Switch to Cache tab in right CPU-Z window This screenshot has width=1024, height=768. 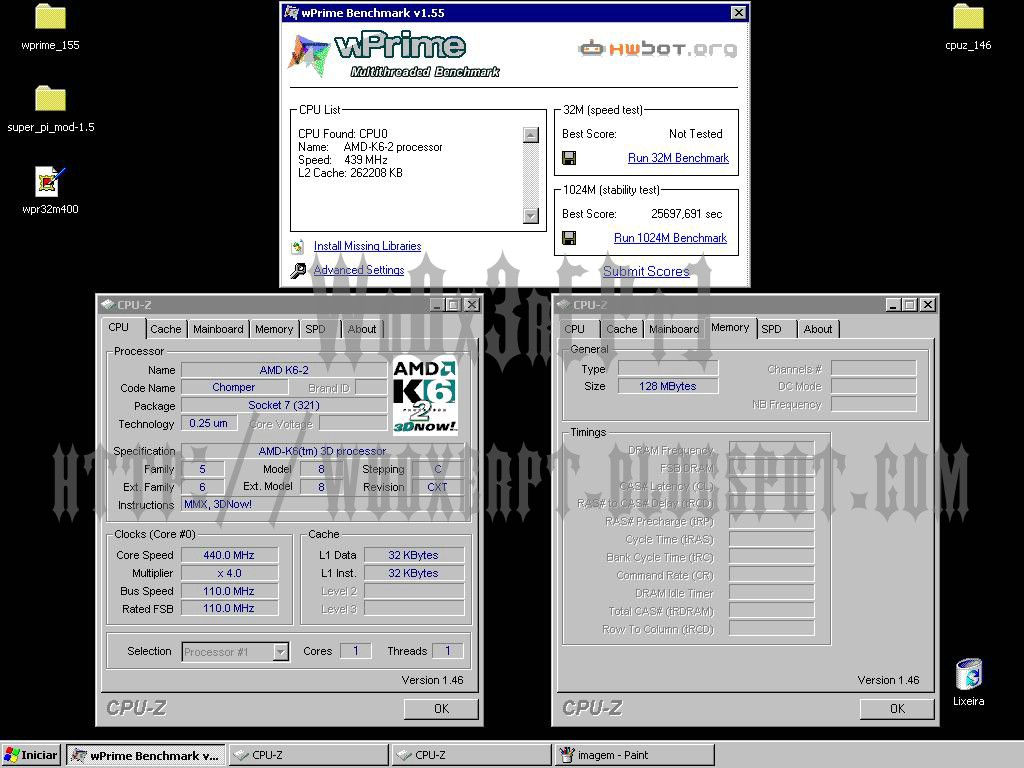621,329
